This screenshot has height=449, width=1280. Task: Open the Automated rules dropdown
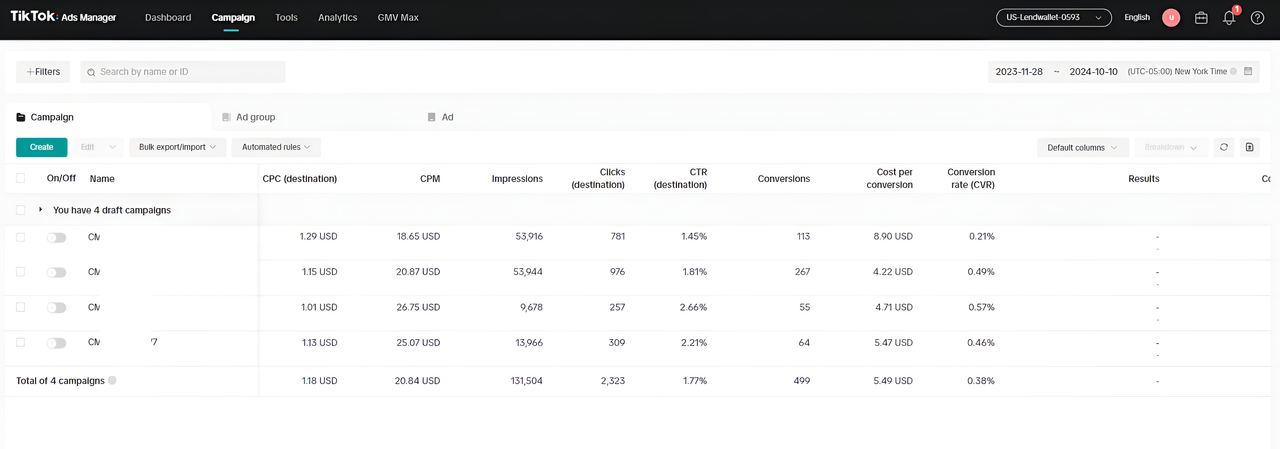point(276,147)
